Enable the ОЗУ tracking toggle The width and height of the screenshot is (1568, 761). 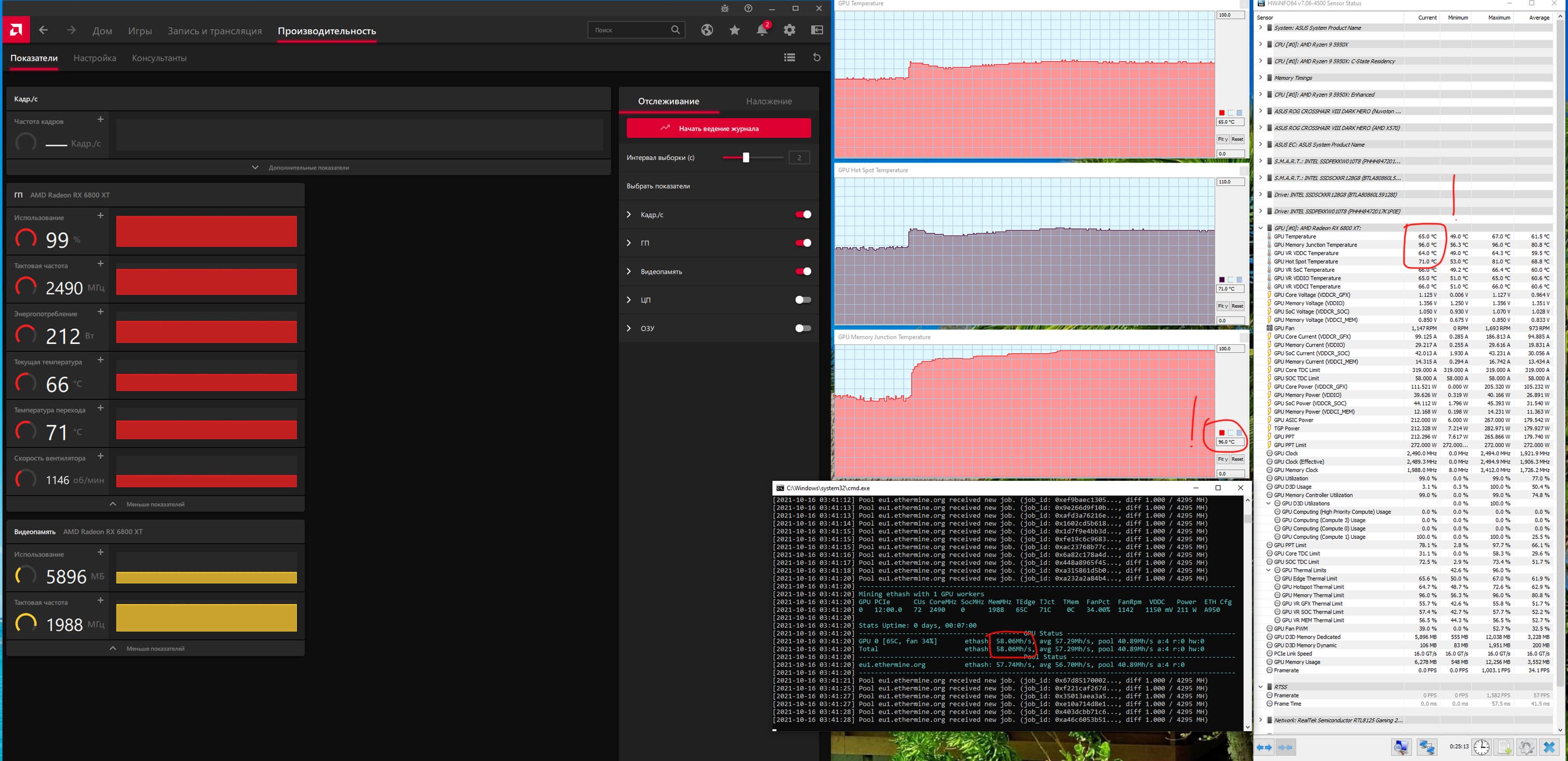tap(803, 328)
